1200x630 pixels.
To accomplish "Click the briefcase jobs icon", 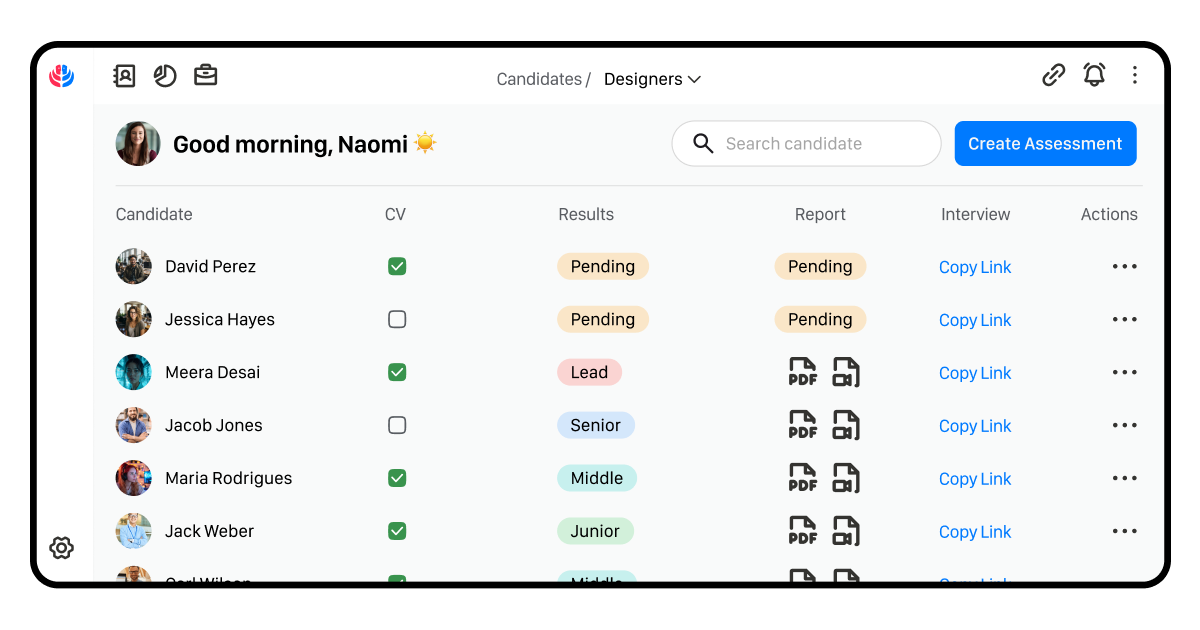I will coord(206,76).
